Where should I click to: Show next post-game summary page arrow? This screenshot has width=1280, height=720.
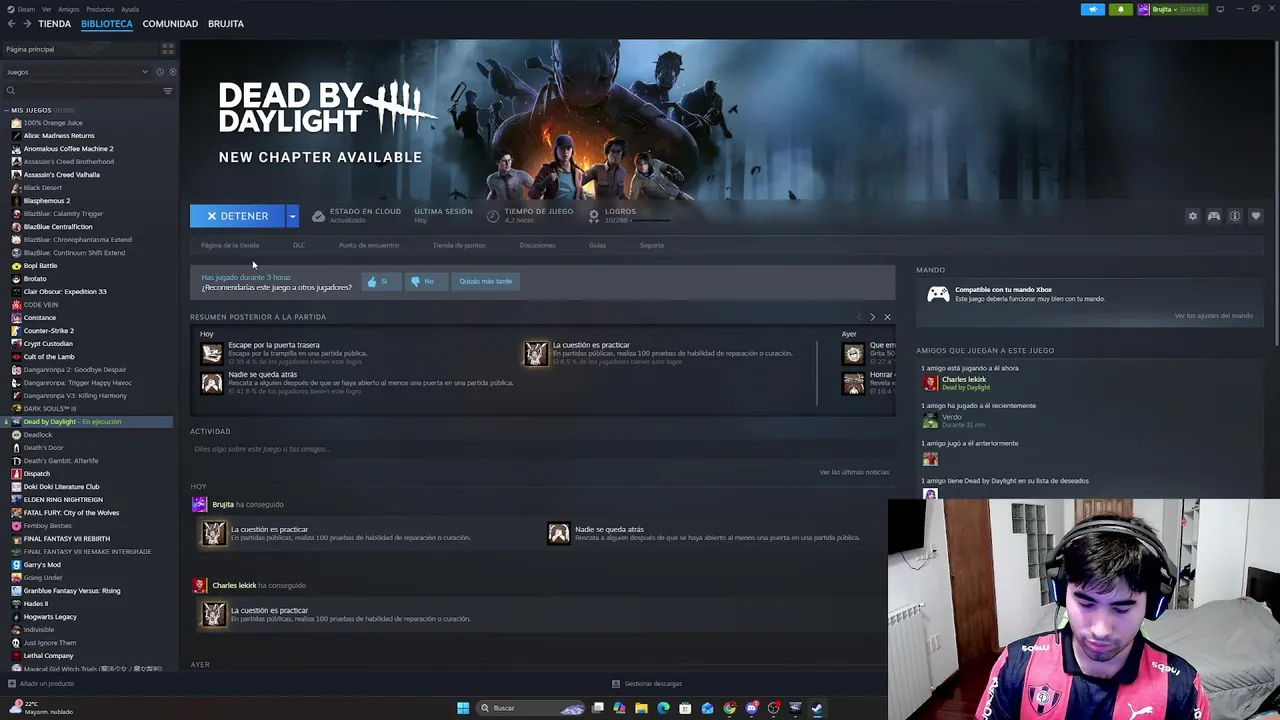tap(872, 317)
